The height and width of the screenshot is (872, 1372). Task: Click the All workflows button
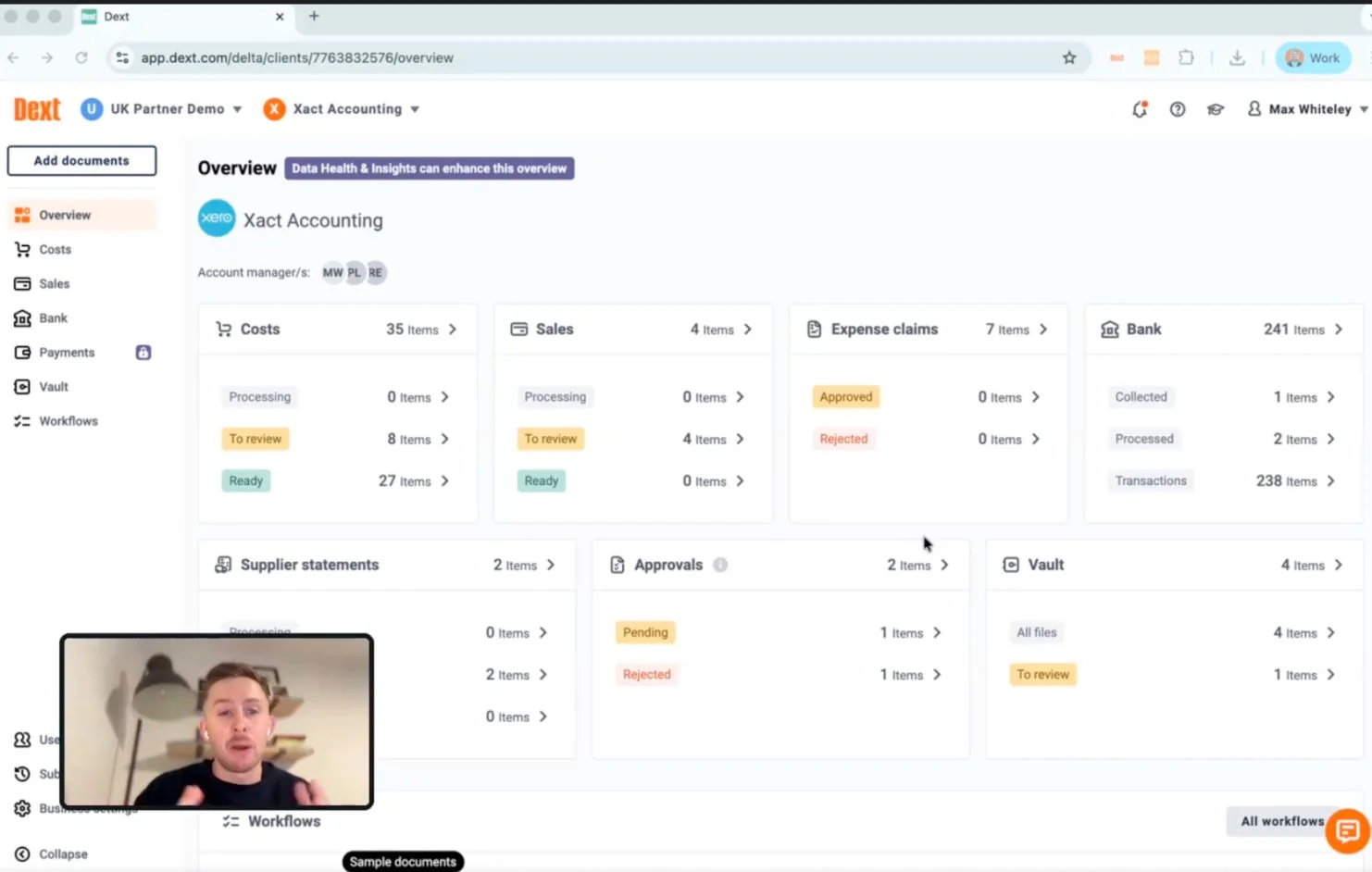[1282, 821]
